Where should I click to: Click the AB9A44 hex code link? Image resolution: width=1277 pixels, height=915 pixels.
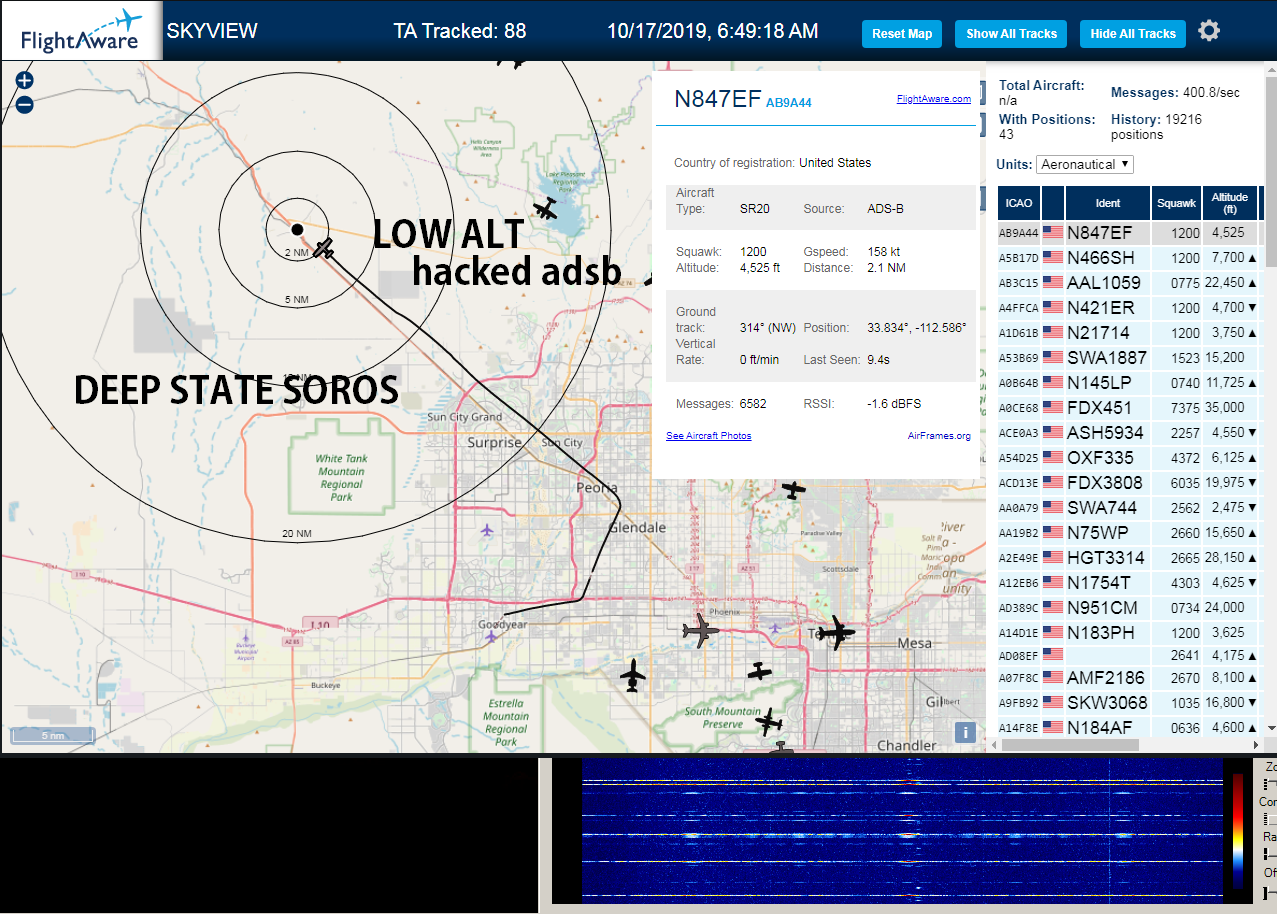[788, 102]
